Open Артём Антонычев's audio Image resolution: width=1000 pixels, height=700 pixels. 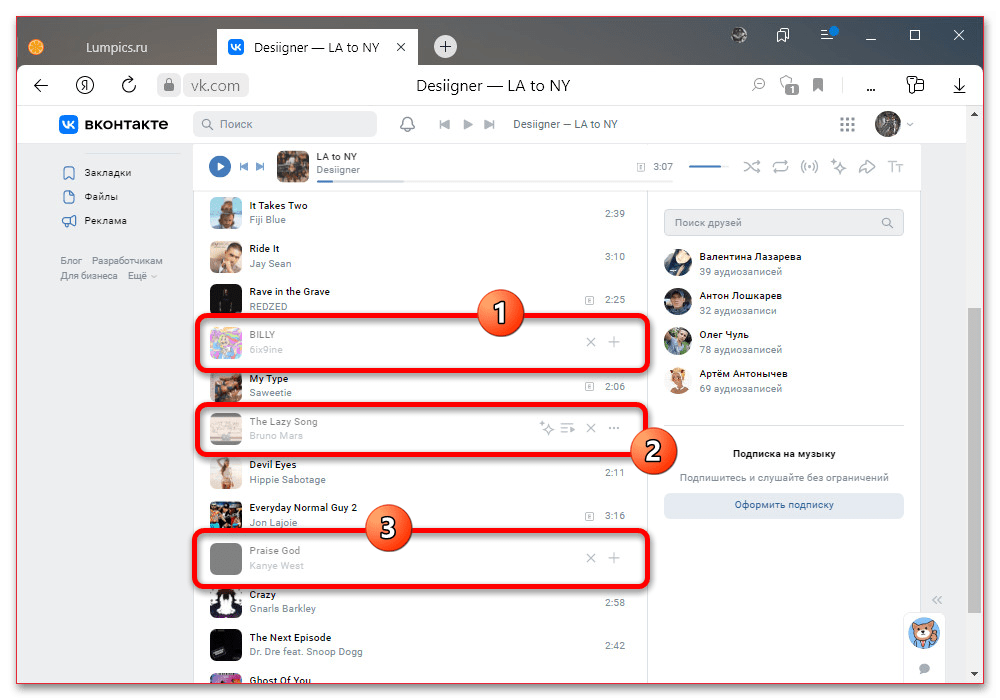coord(783,381)
